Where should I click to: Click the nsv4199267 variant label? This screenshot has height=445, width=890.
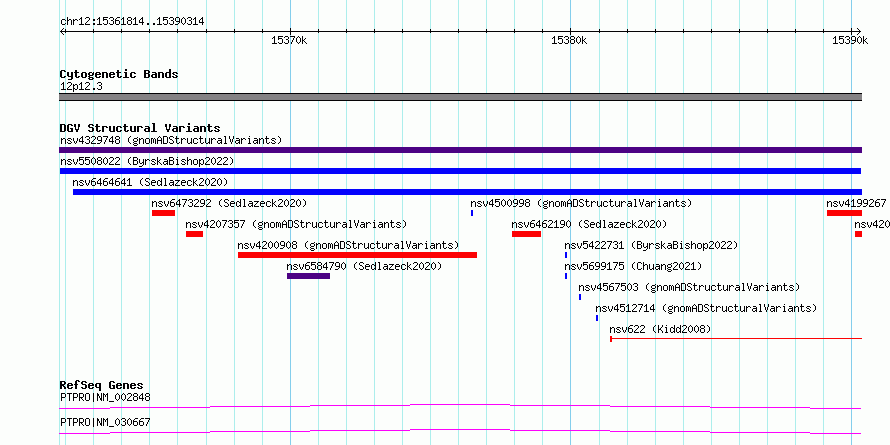pyautogui.click(x=856, y=203)
